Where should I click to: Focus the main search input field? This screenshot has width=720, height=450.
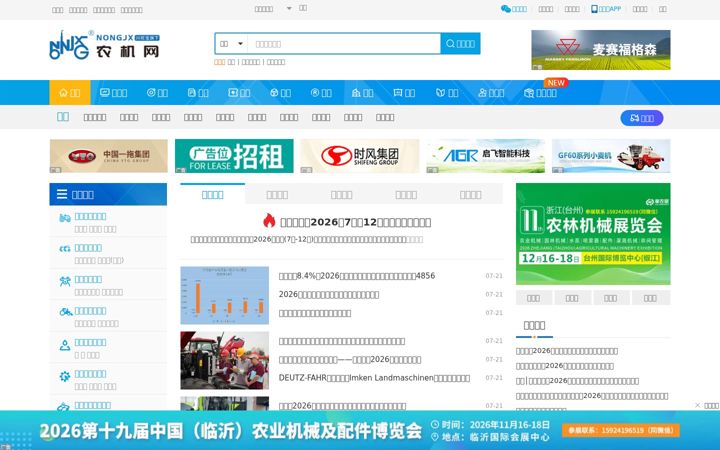tap(344, 44)
